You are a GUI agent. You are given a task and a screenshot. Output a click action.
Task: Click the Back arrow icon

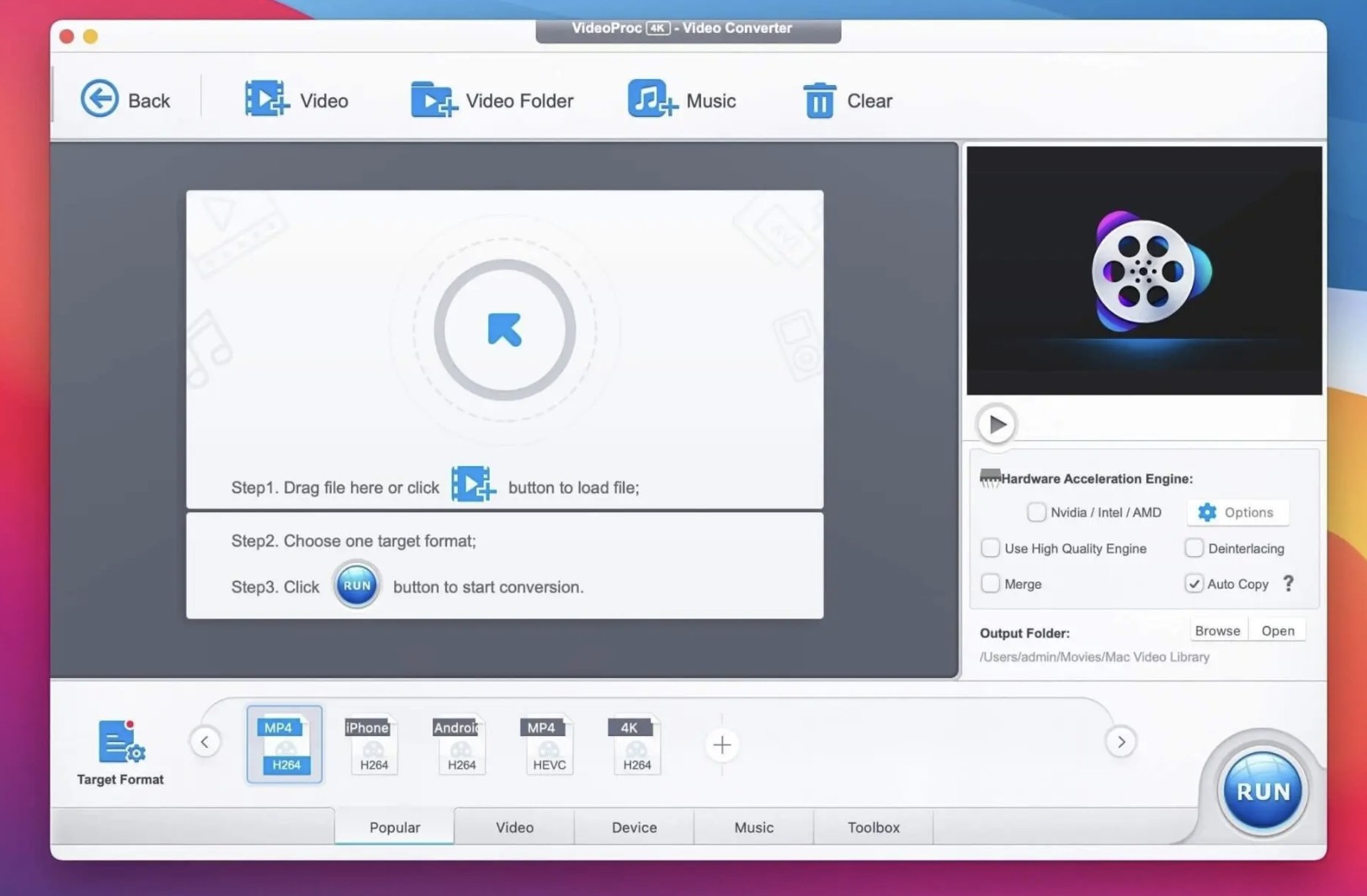(x=99, y=99)
